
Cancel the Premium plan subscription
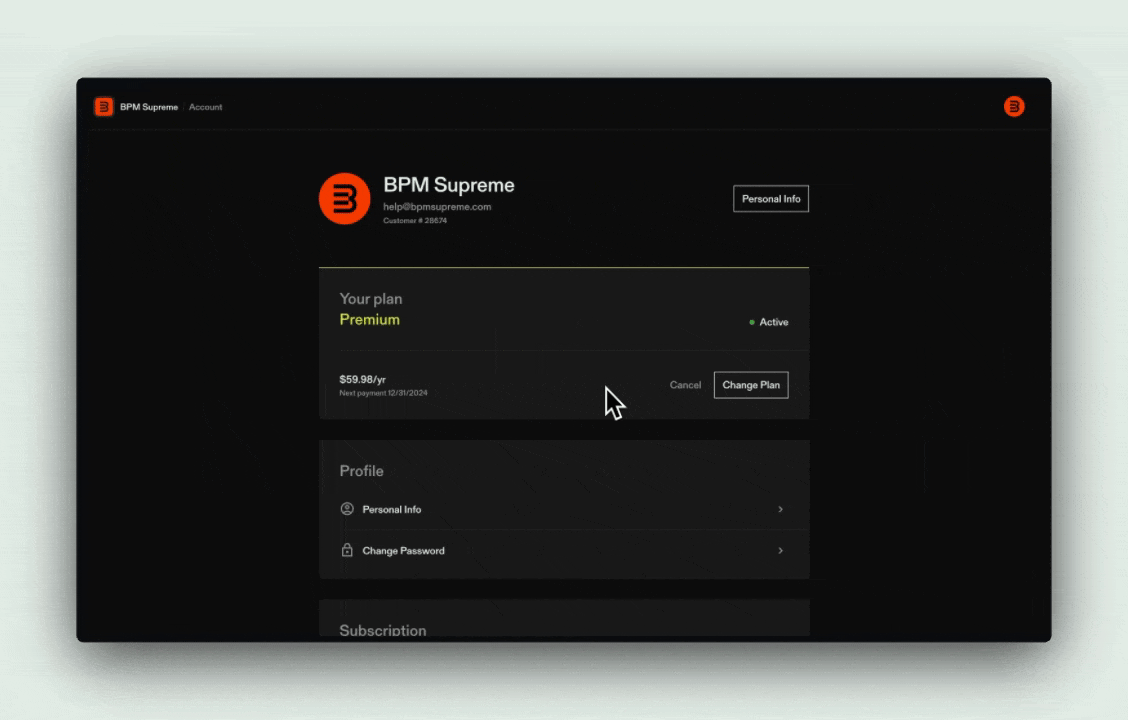pyautogui.click(x=685, y=385)
